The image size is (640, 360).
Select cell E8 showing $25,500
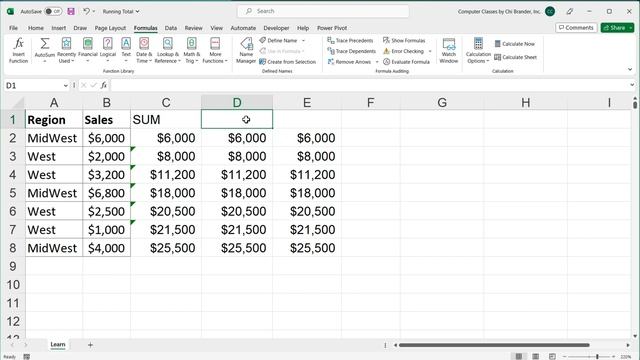point(307,248)
